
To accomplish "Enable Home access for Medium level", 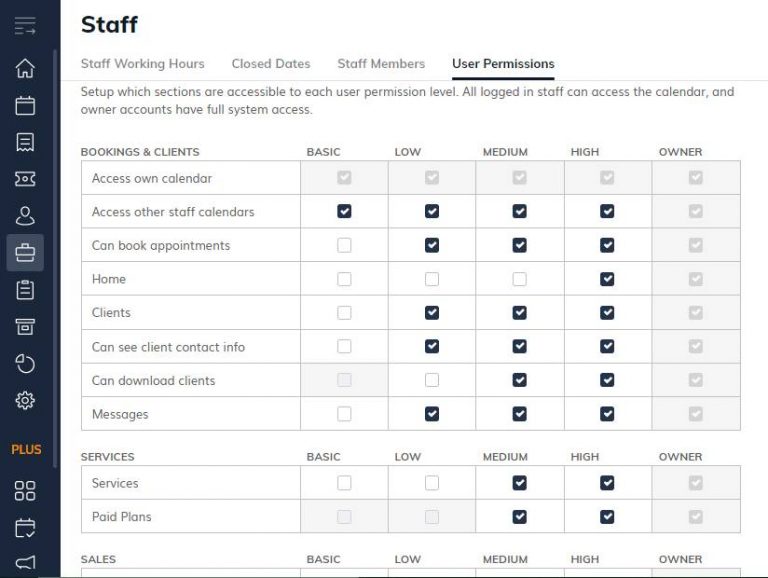I will [519, 279].
